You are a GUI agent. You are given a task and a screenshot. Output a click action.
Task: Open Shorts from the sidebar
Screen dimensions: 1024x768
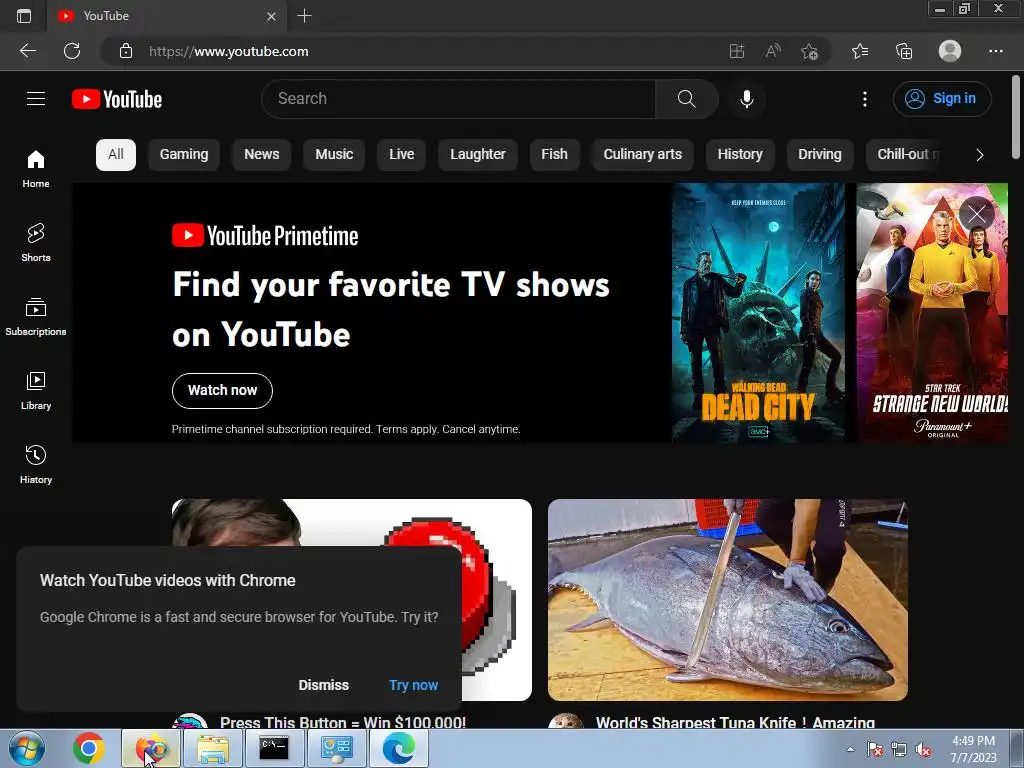point(36,243)
